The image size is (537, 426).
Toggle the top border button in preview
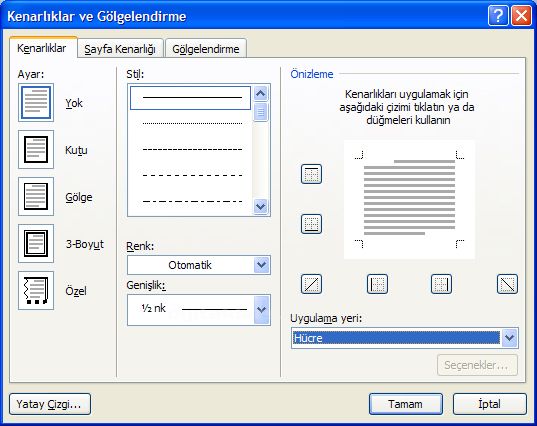point(311,174)
